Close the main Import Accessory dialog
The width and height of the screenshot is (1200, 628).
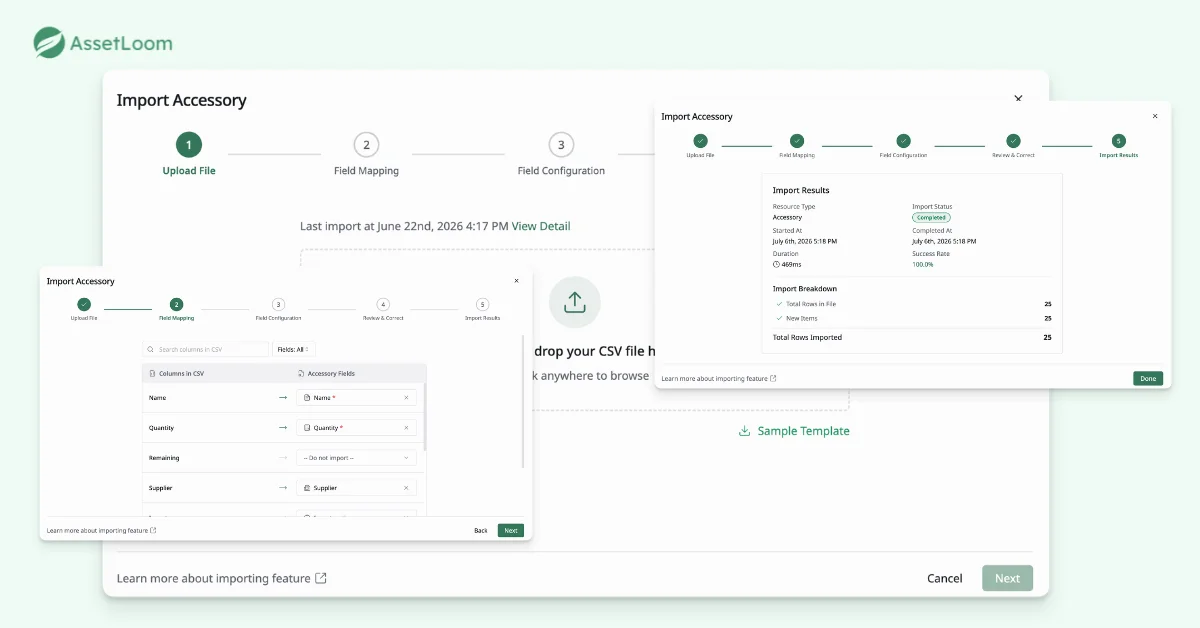coord(1018,98)
